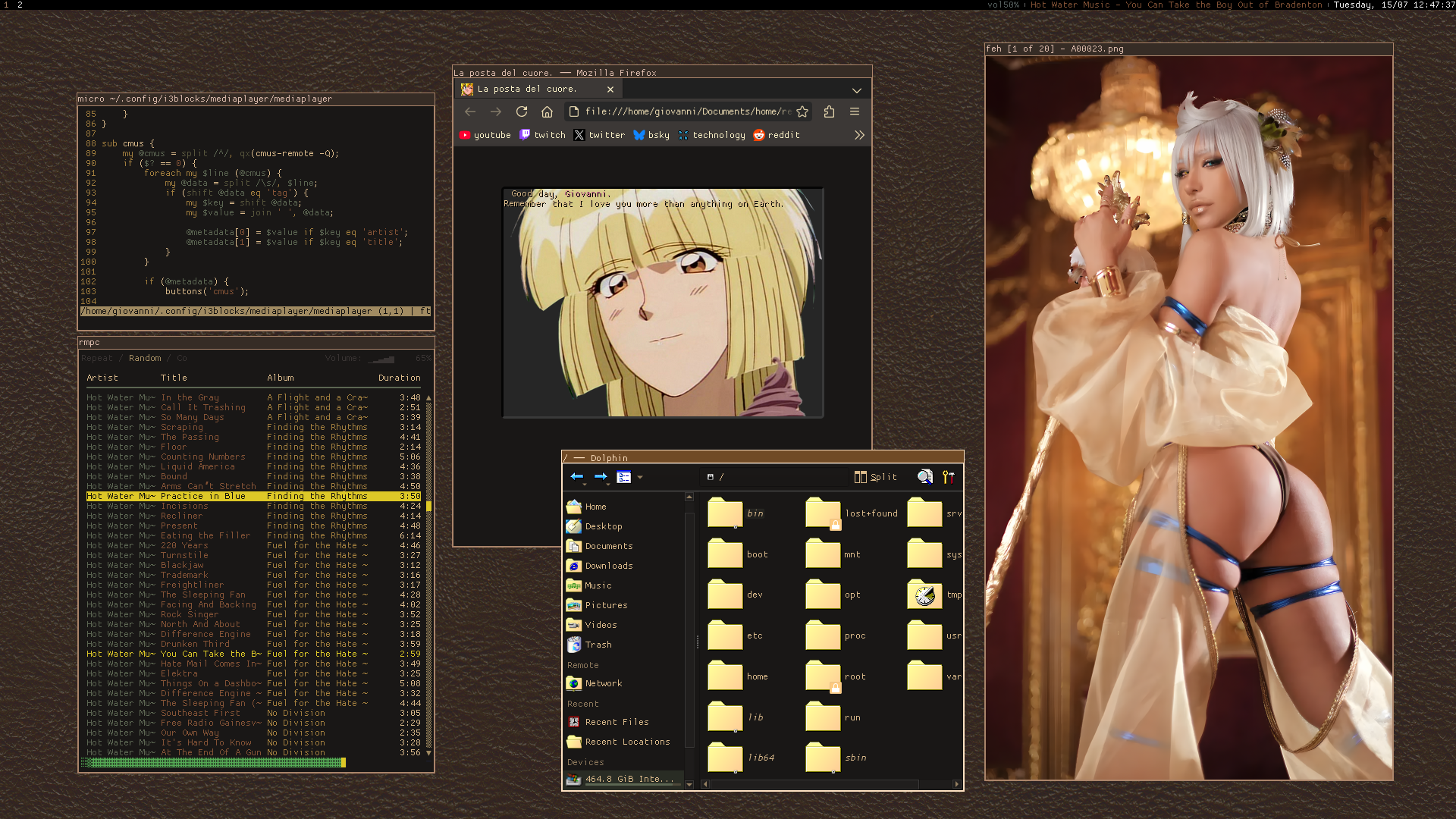The image size is (1456, 819).
Task: Reload the Firefox page
Action: point(522,111)
